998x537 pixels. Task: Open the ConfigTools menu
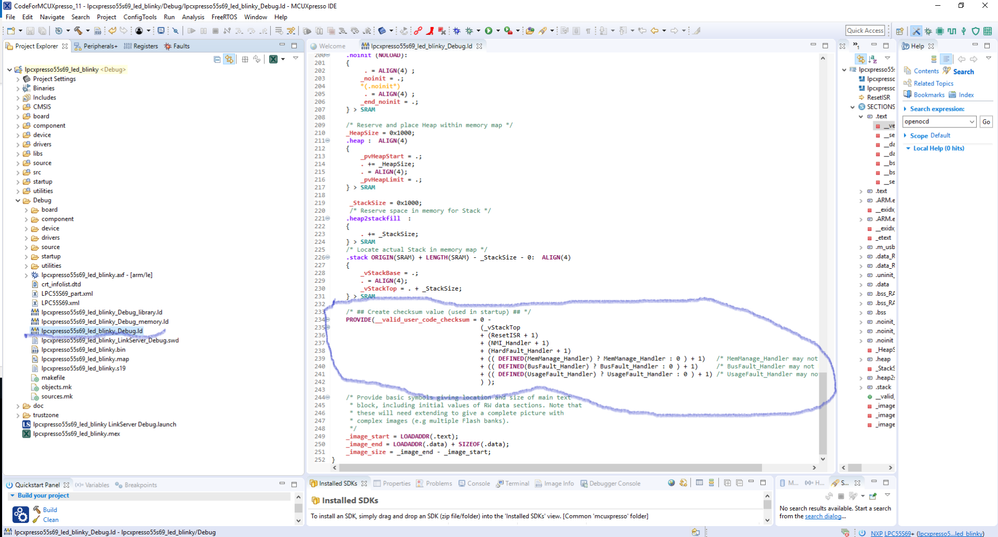click(140, 17)
